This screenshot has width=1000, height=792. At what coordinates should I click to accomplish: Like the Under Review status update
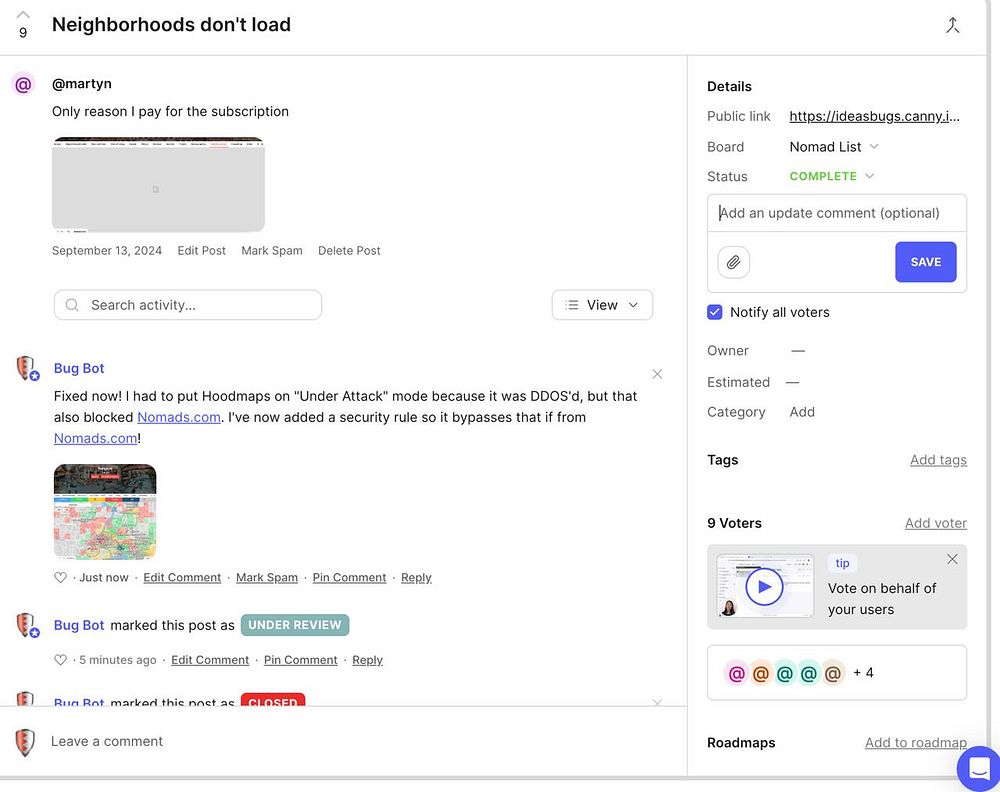tap(60, 660)
